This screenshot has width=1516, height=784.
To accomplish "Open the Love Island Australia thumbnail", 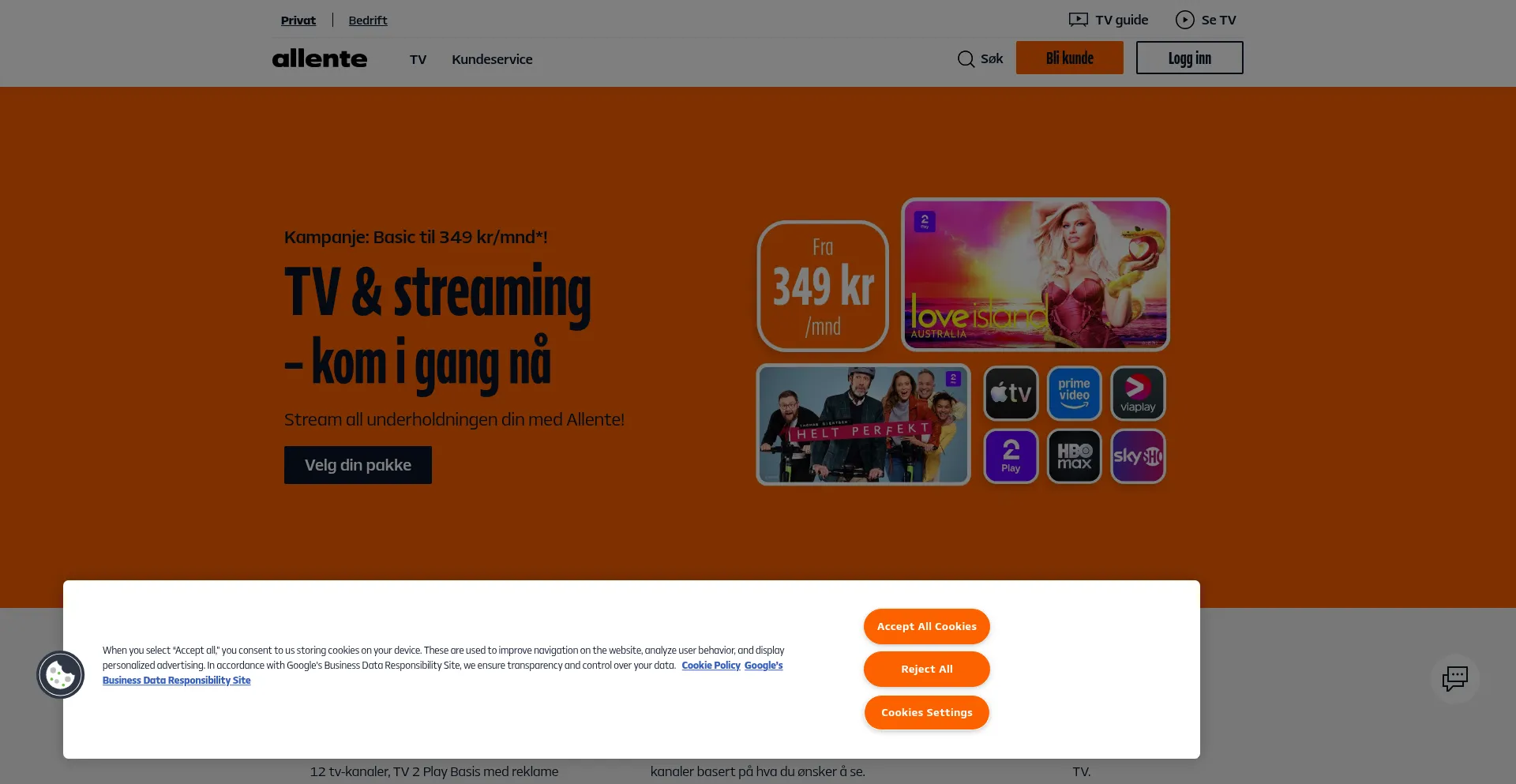I will click(x=1035, y=274).
